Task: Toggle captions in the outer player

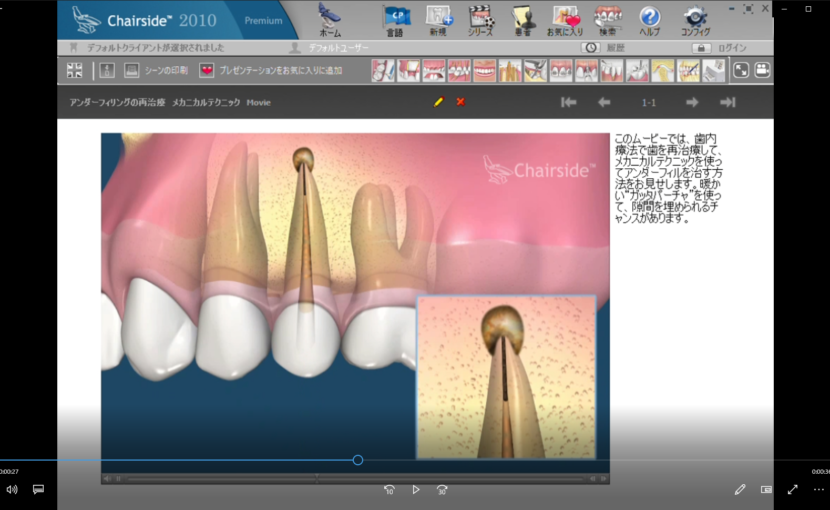Action: pos(38,490)
